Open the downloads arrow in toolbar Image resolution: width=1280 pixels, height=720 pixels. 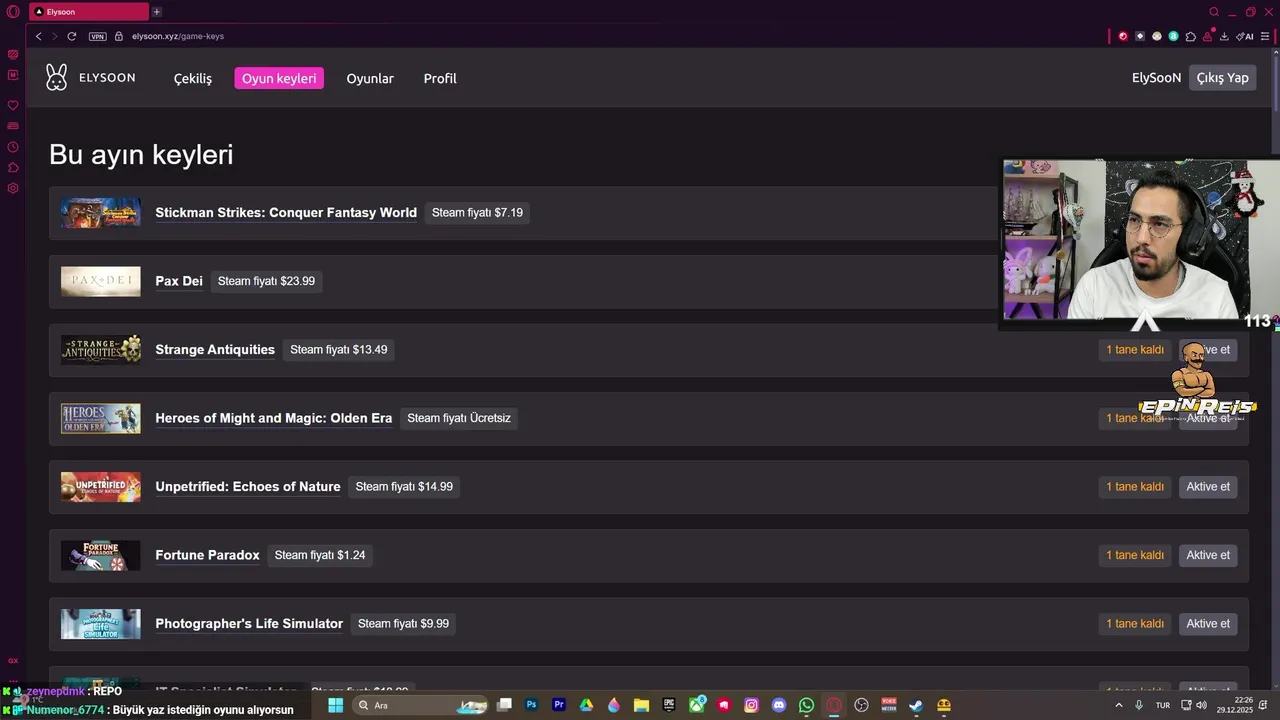tap(1224, 36)
